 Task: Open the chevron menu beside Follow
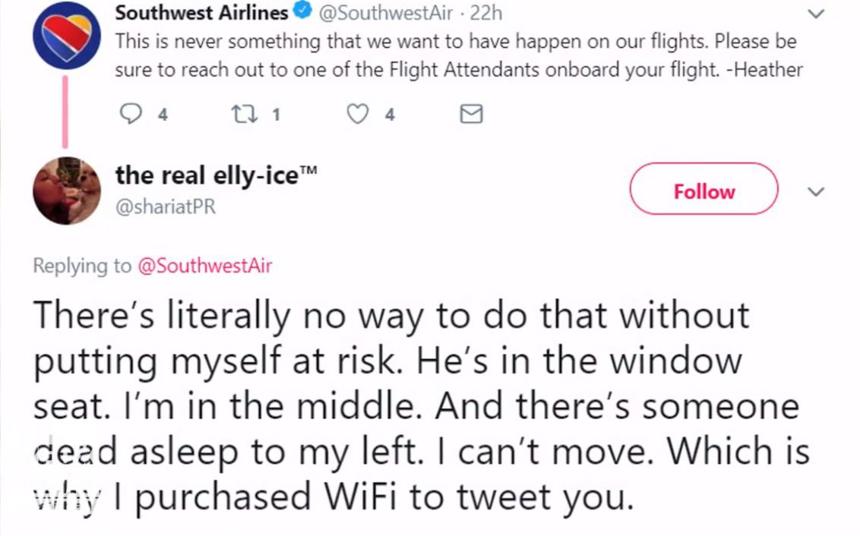(816, 190)
